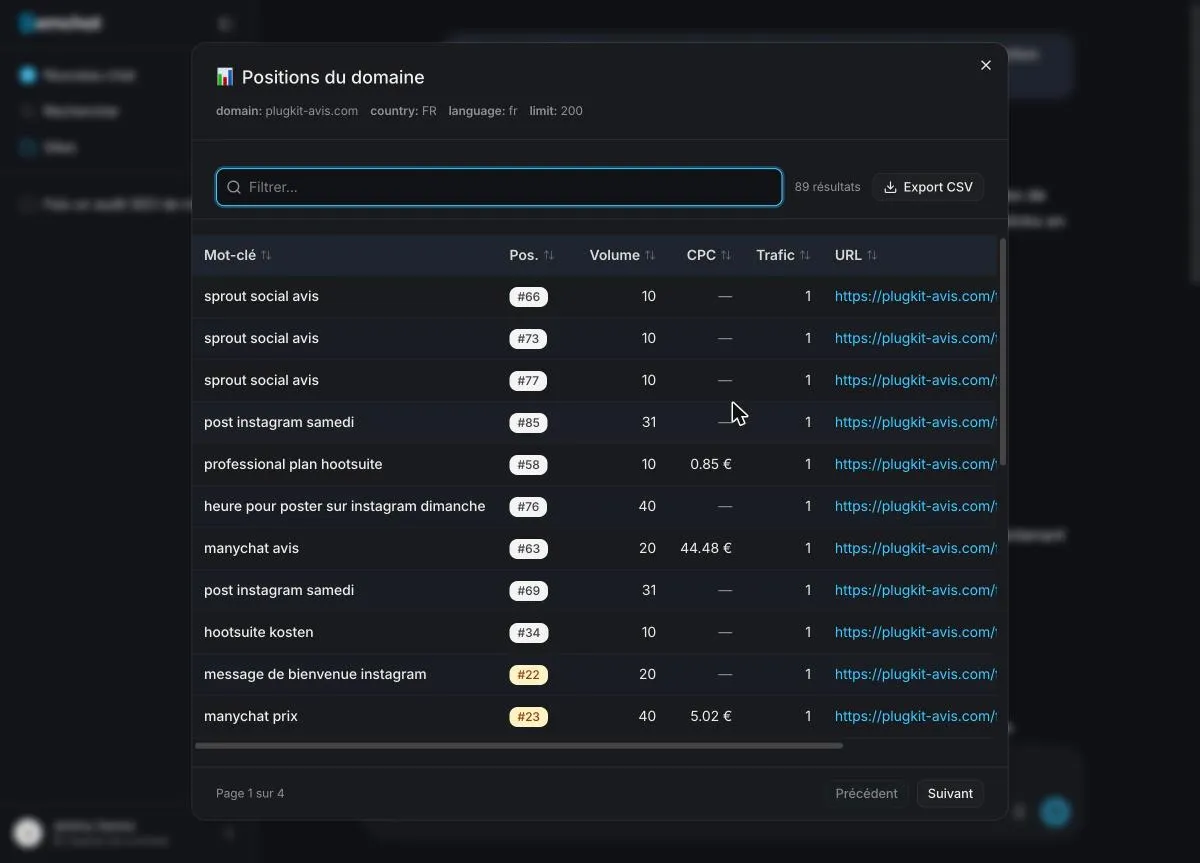Select position badge #77
Viewport: 1200px width, 863px height.
point(528,381)
